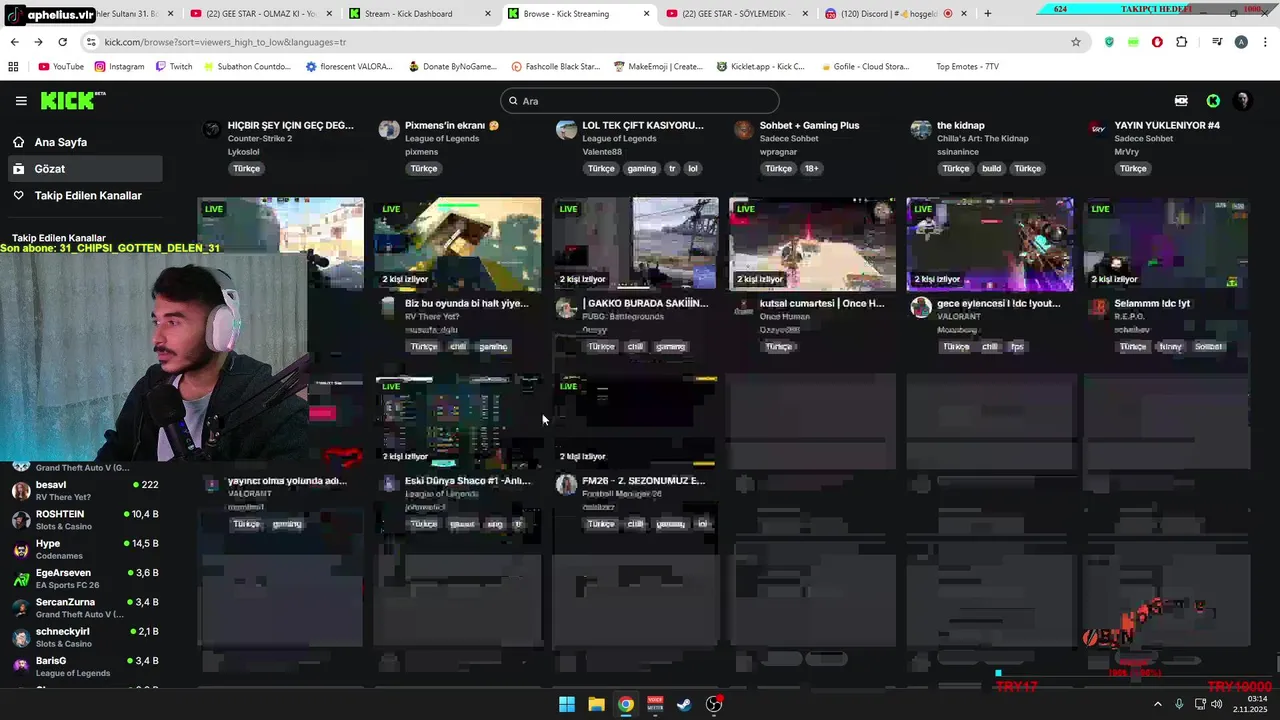Close the Browse - Kick Streaming tab
The width and height of the screenshot is (1280, 720).
tap(647, 14)
